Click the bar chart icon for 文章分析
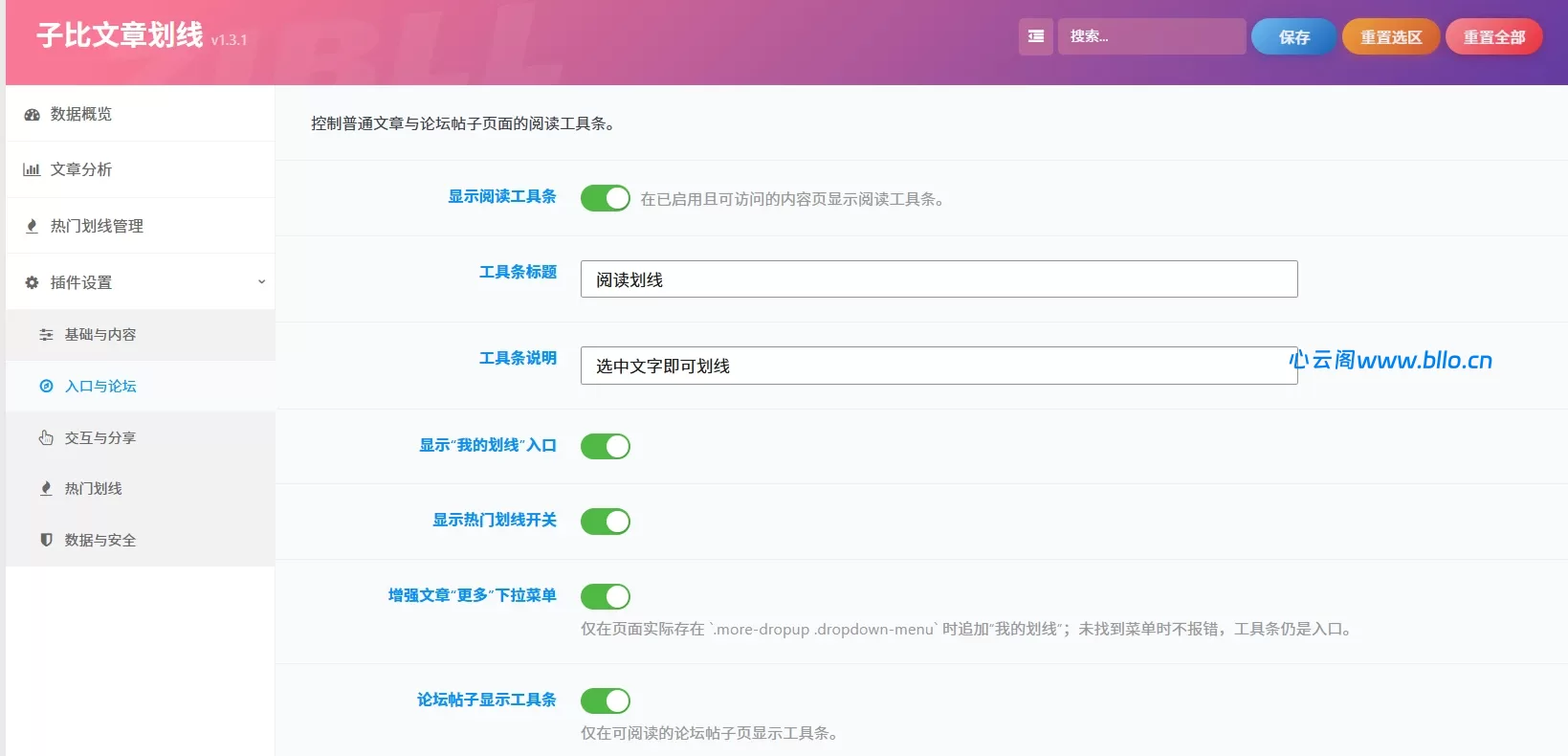The height and width of the screenshot is (756, 1568). point(32,169)
